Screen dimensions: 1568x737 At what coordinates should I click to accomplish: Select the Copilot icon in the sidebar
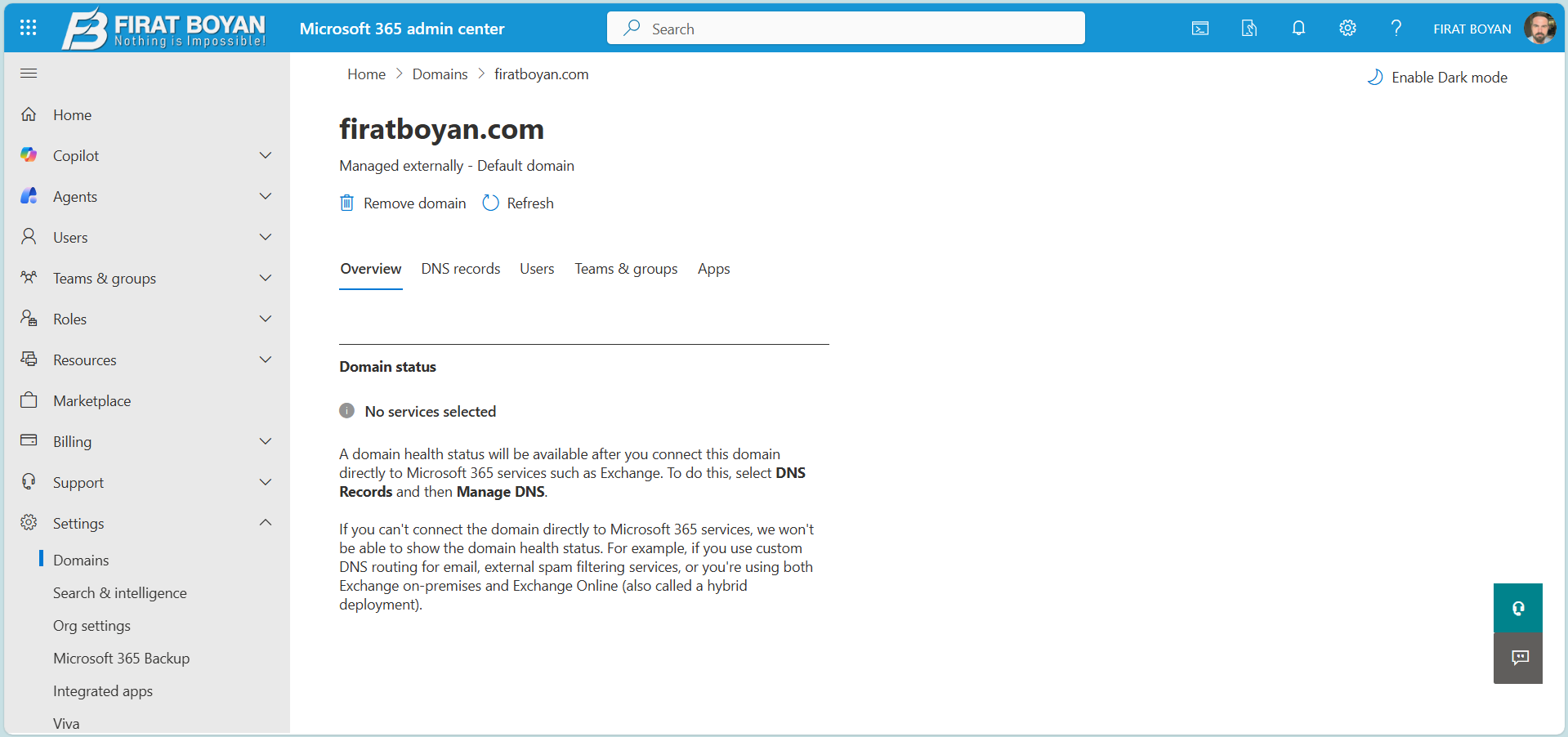click(x=29, y=154)
